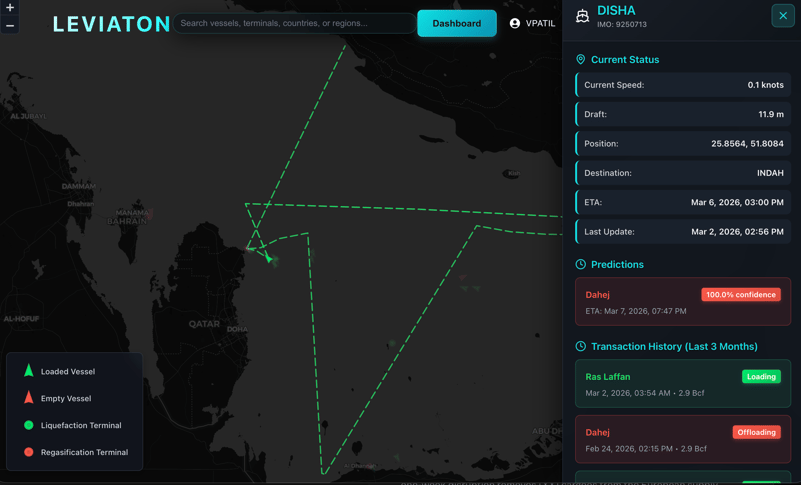Click the VPATIL user account icon
Viewport: 801px width, 485px height.
pos(515,23)
